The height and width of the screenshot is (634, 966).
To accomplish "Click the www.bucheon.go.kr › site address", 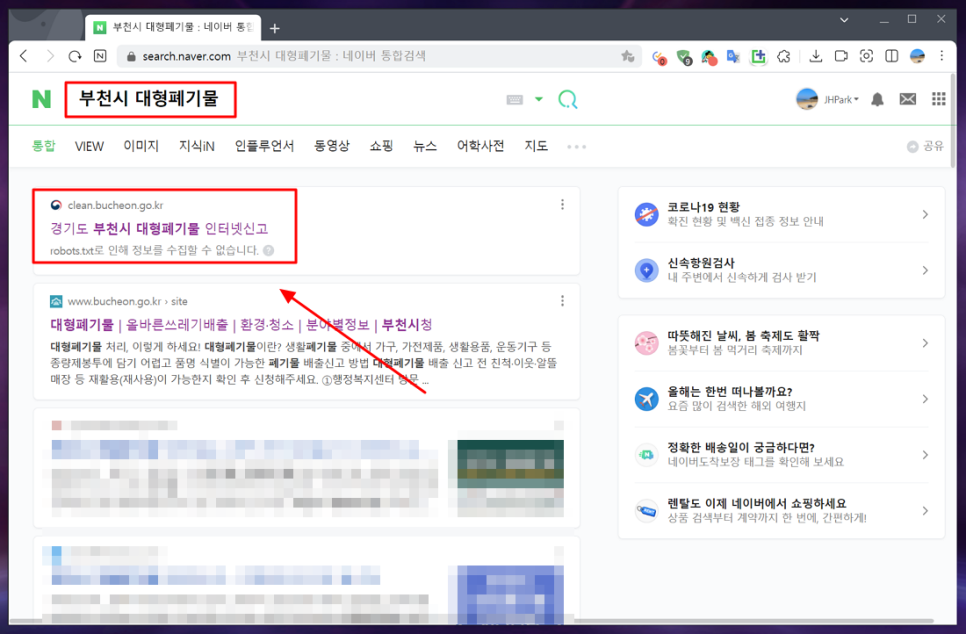I will pos(128,301).
